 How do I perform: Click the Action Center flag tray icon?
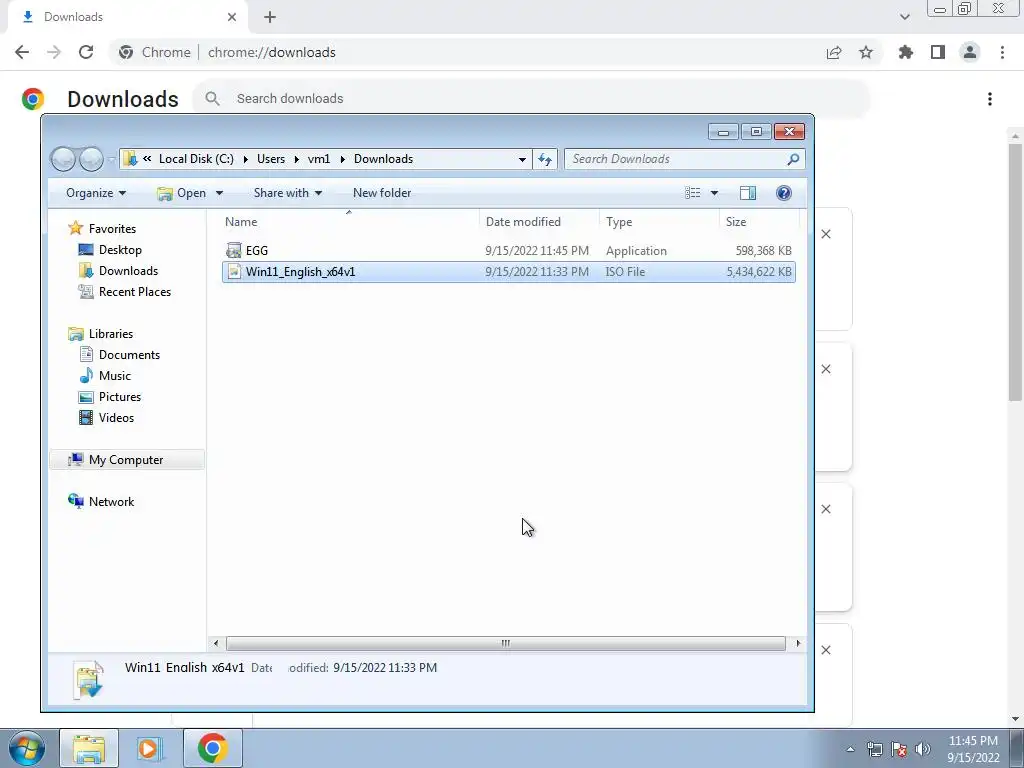pos(899,749)
